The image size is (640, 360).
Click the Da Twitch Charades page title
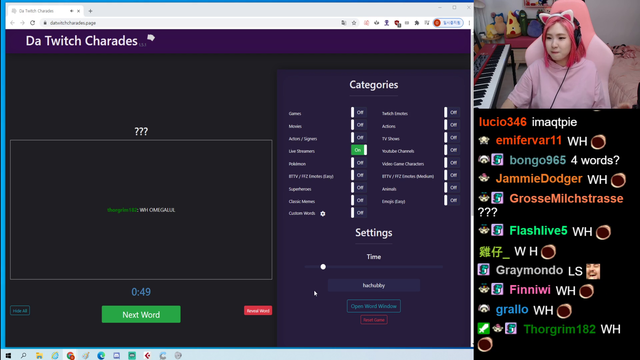pyautogui.click(x=82, y=41)
